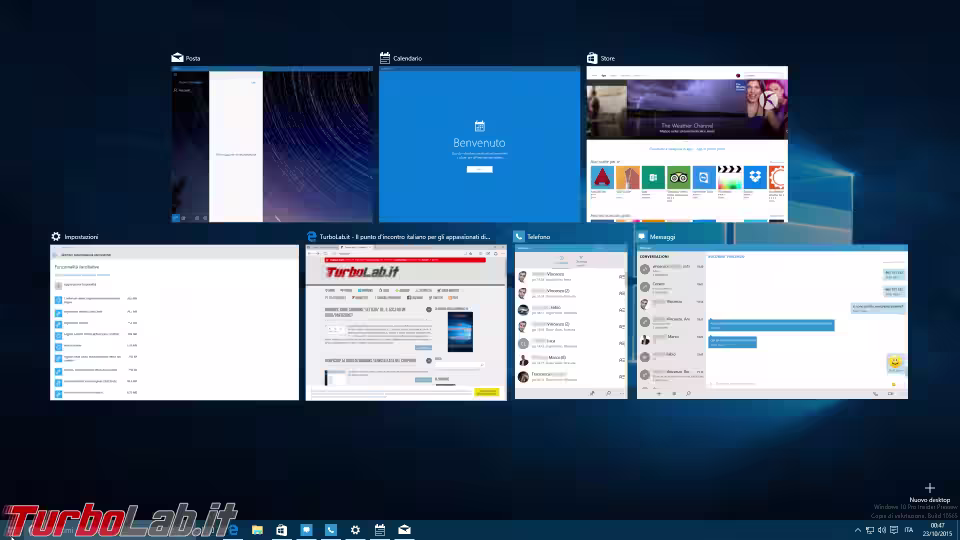Click the AutoCAD tile in Store window

click(602, 177)
